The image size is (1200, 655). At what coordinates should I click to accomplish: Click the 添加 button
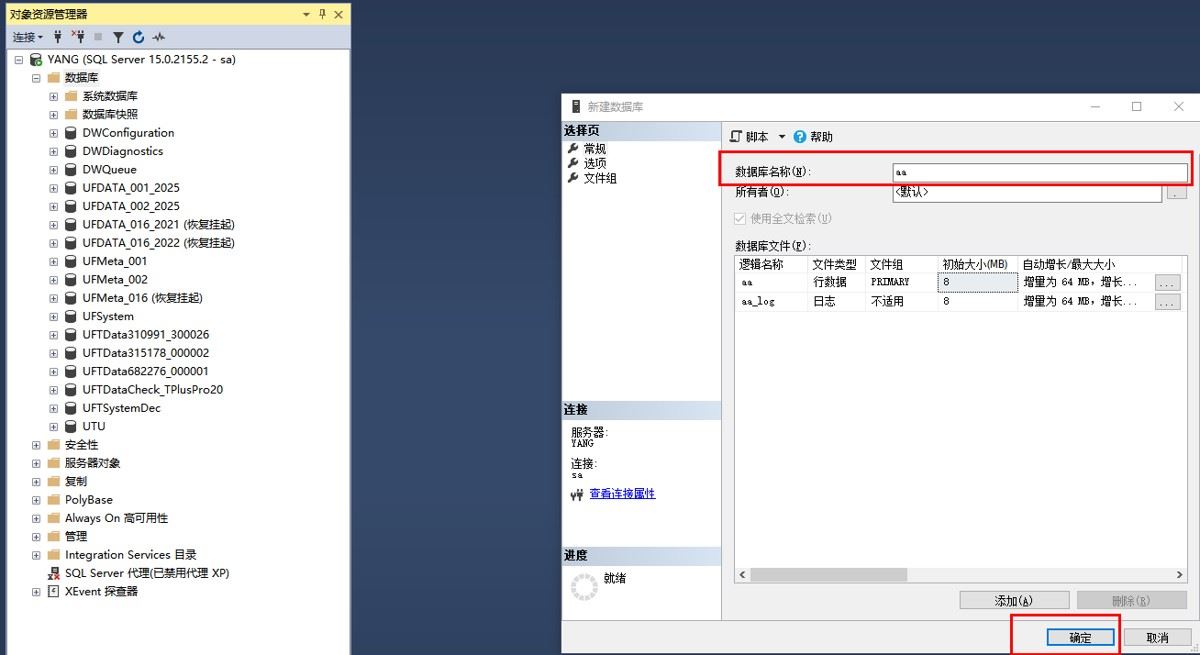(1014, 600)
